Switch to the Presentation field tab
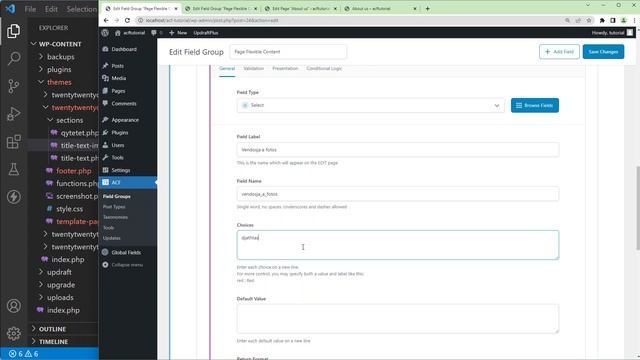The width and height of the screenshot is (640, 360). 285,69
